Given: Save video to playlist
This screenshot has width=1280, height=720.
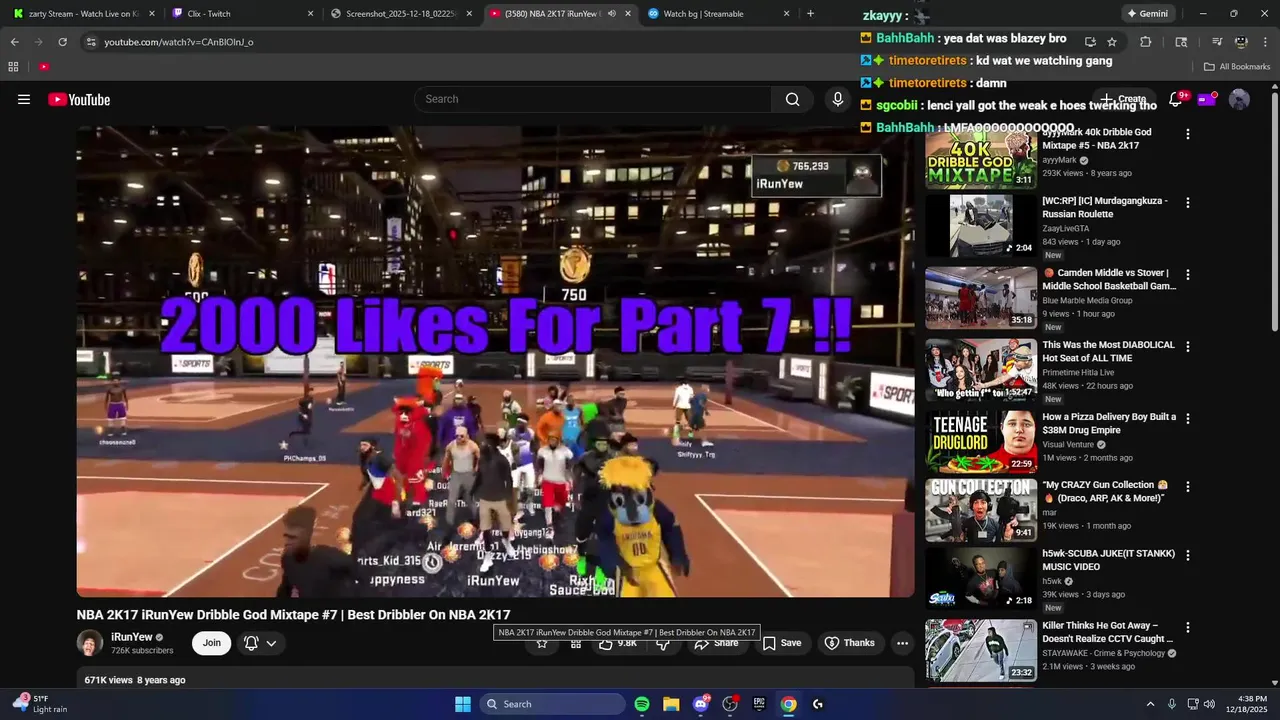Looking at the screenshot, I should 782,643.
